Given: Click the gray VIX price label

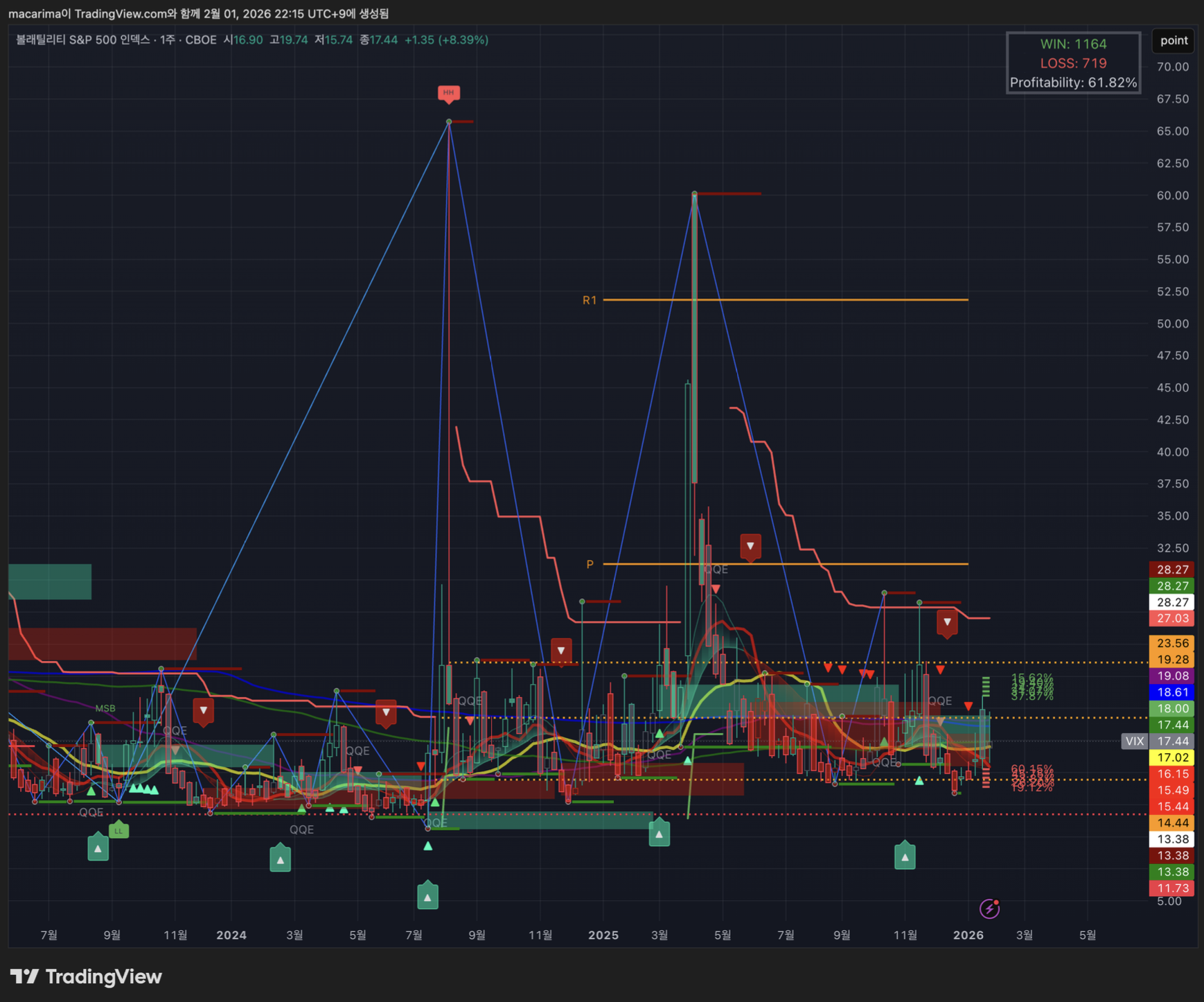Looking at the screenshot, I should (x=1134, y=741).
